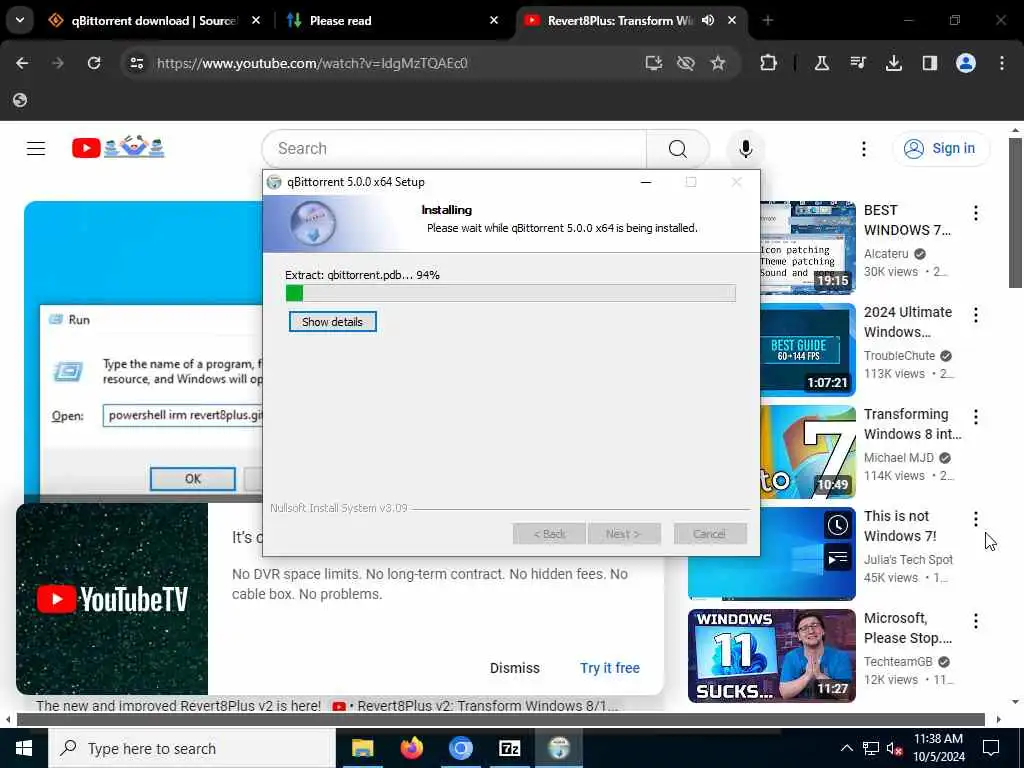
Task: Click the taskbar search box
Action: click(192, 748)
